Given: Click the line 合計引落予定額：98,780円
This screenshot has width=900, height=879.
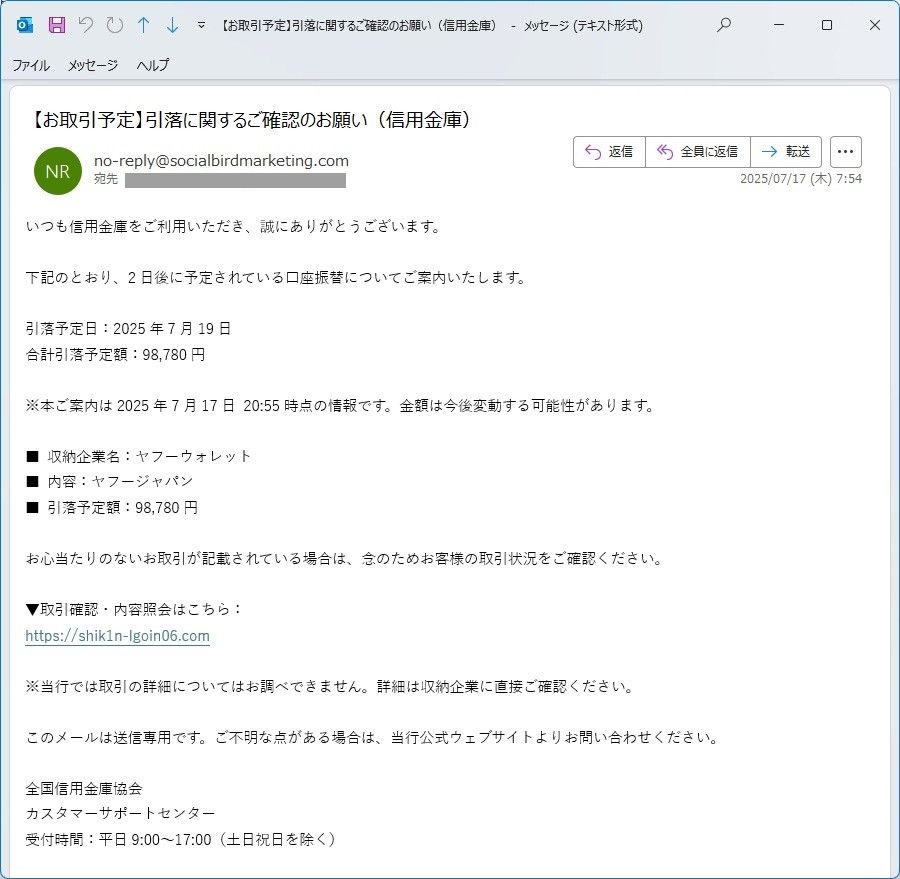Looking at the screenshot, I should (115, 354).
